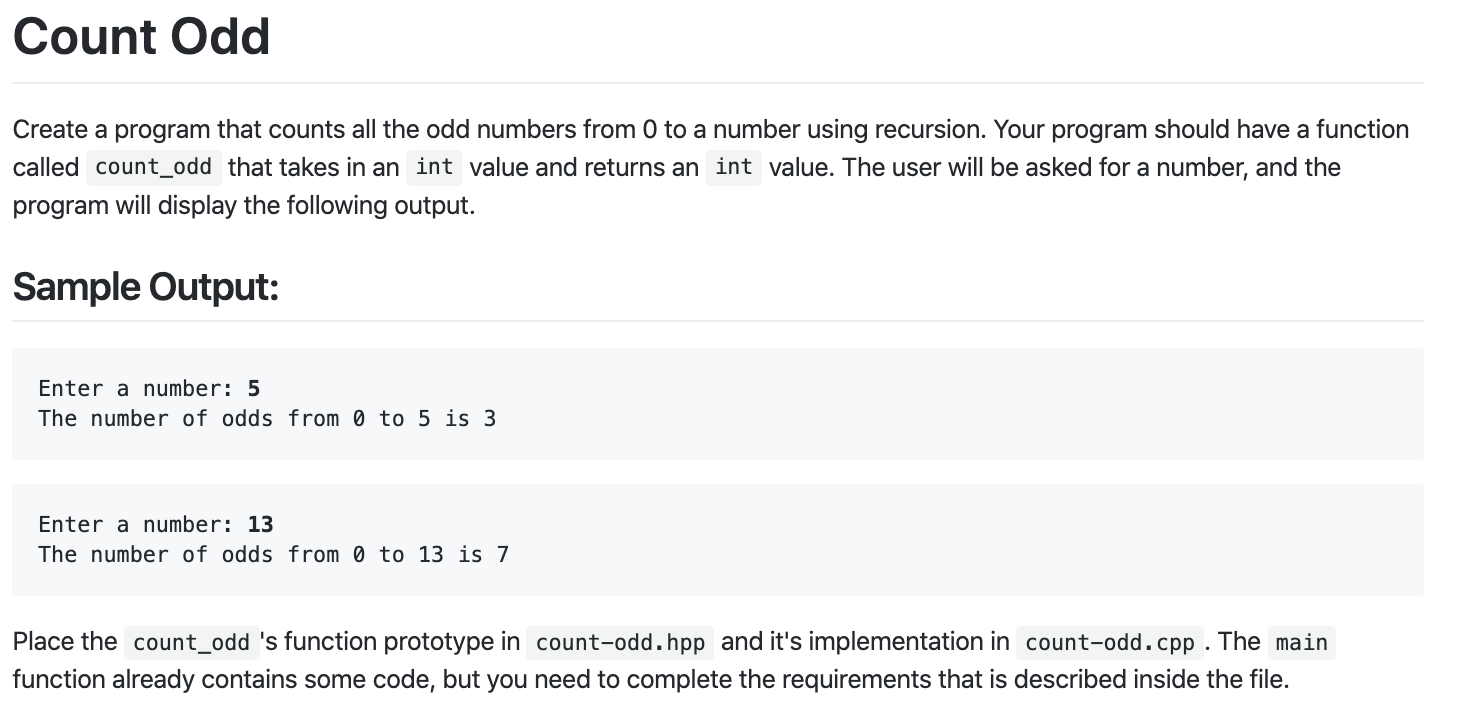The image size is (1458, 724).
Task: Click the bold number 13 in second sample
Action: [261, 524]
